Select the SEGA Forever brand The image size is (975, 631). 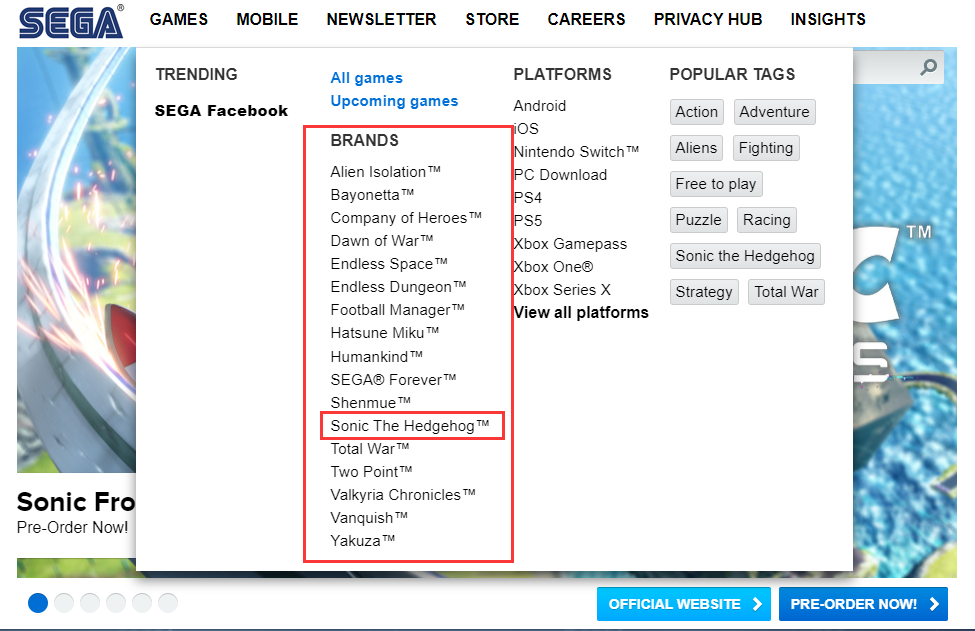(x=394, y=380)
